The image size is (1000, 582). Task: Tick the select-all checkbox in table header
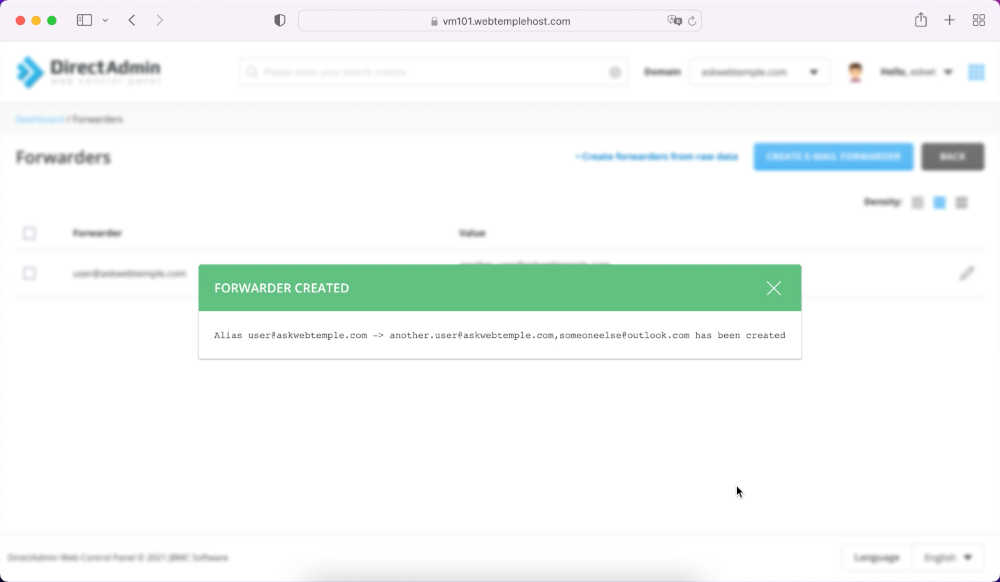29,233
